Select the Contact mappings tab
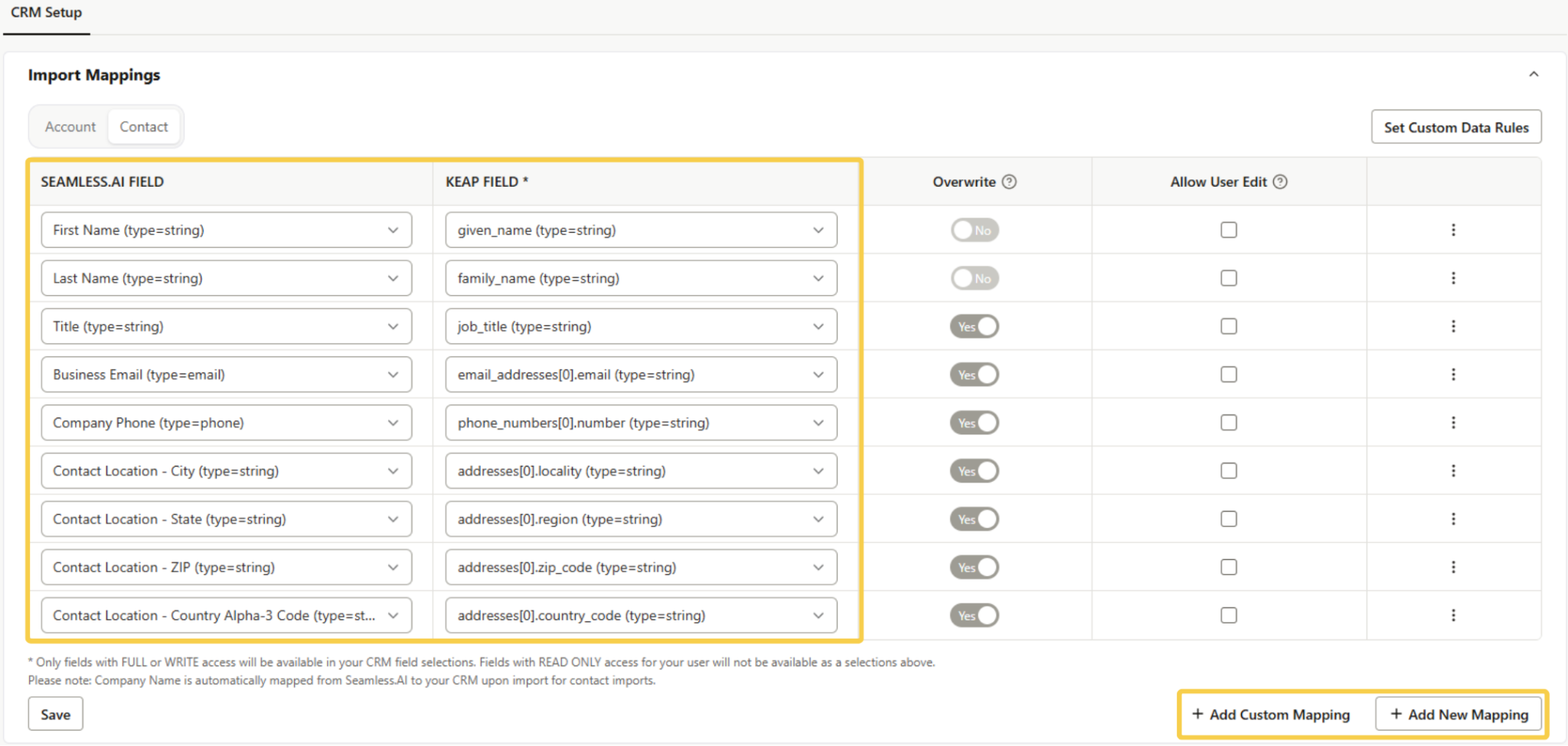Image resolution: width=1568 pixels, height=746 pixels. coord(144,127)
